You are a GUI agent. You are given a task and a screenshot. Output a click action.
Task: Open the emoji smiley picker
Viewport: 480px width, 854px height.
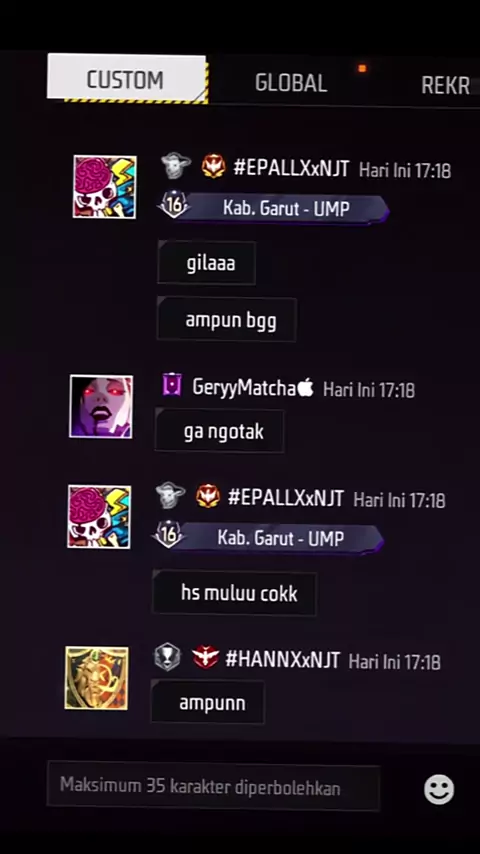coord(439,789)
